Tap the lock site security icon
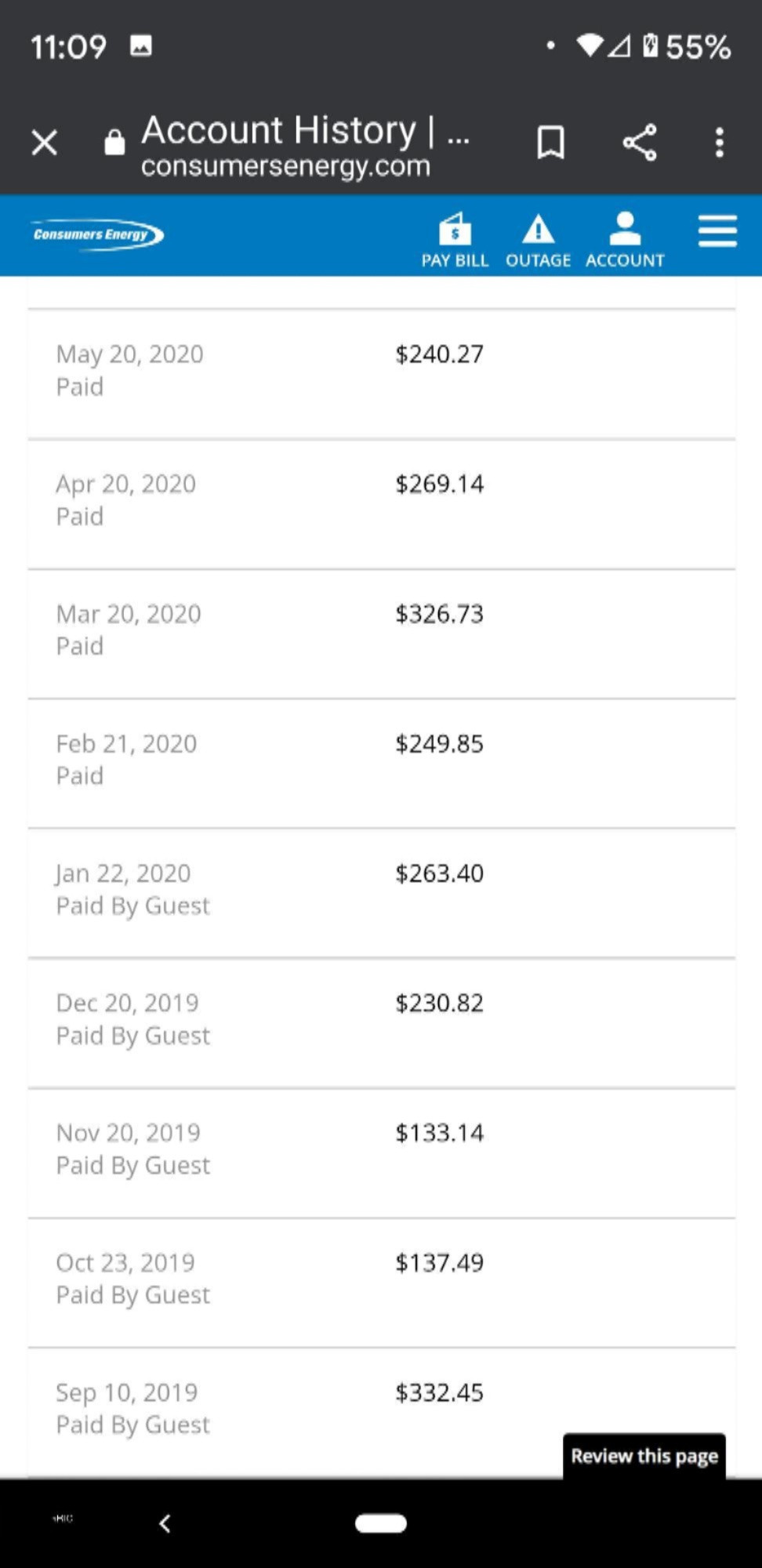The height and width of the screenshot is (1568, 762). [x=114, y=142]
